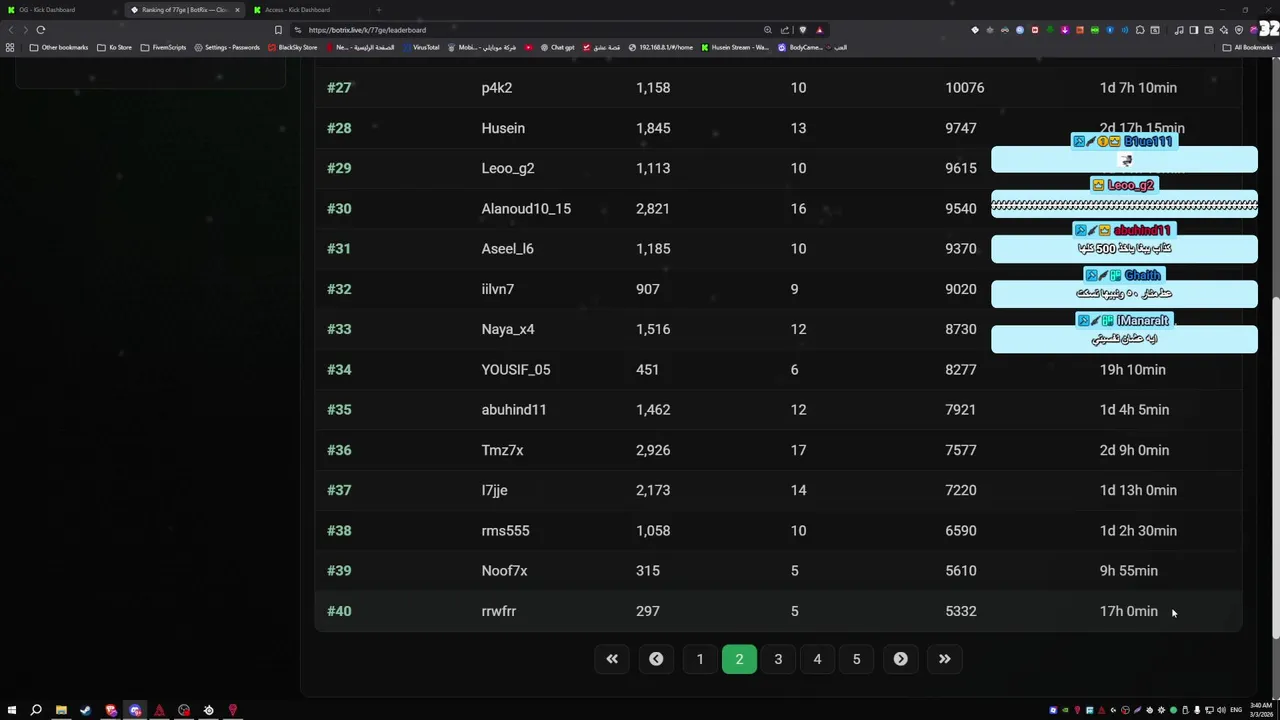Open the Other bookmarks folder
Viewport: 1280px width, 720px height.
[59, 47]
